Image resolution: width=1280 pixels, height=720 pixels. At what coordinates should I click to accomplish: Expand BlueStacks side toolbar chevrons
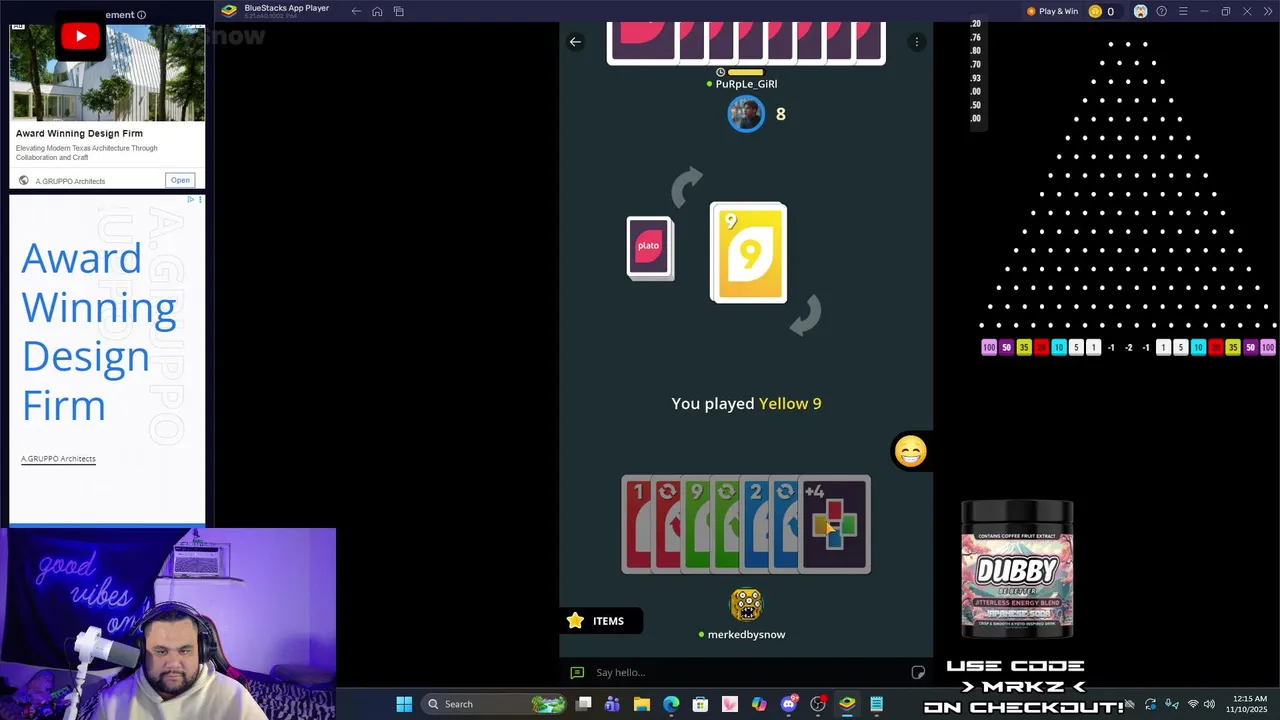1267,11
